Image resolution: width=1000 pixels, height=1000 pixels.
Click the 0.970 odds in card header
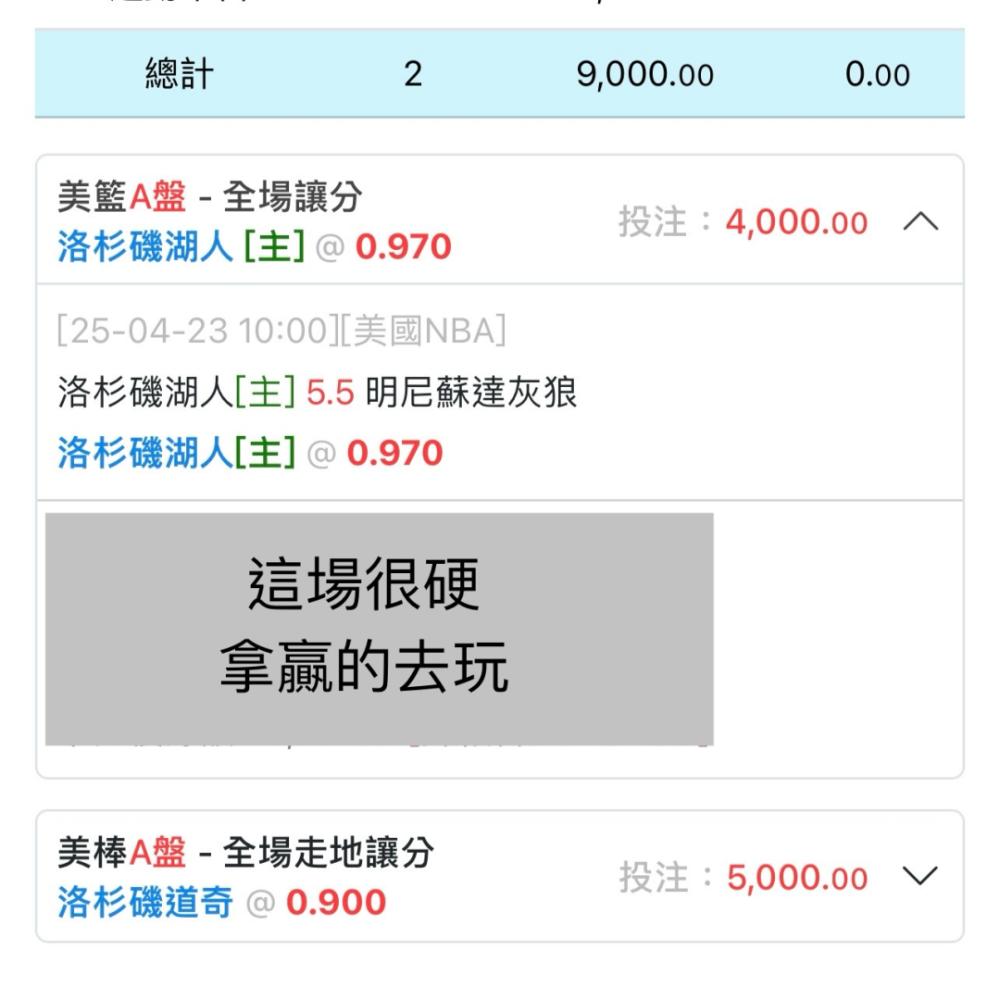click(x=403, y=247)
